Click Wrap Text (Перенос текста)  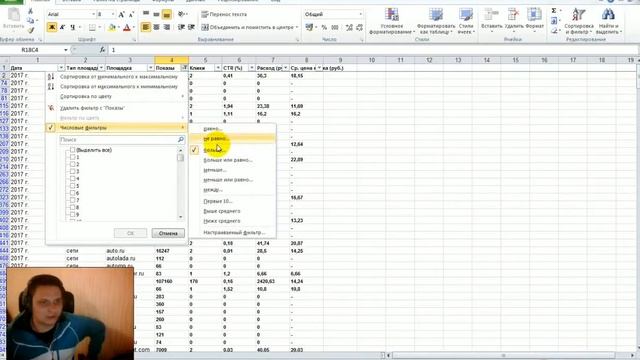(x=224, y=14)
